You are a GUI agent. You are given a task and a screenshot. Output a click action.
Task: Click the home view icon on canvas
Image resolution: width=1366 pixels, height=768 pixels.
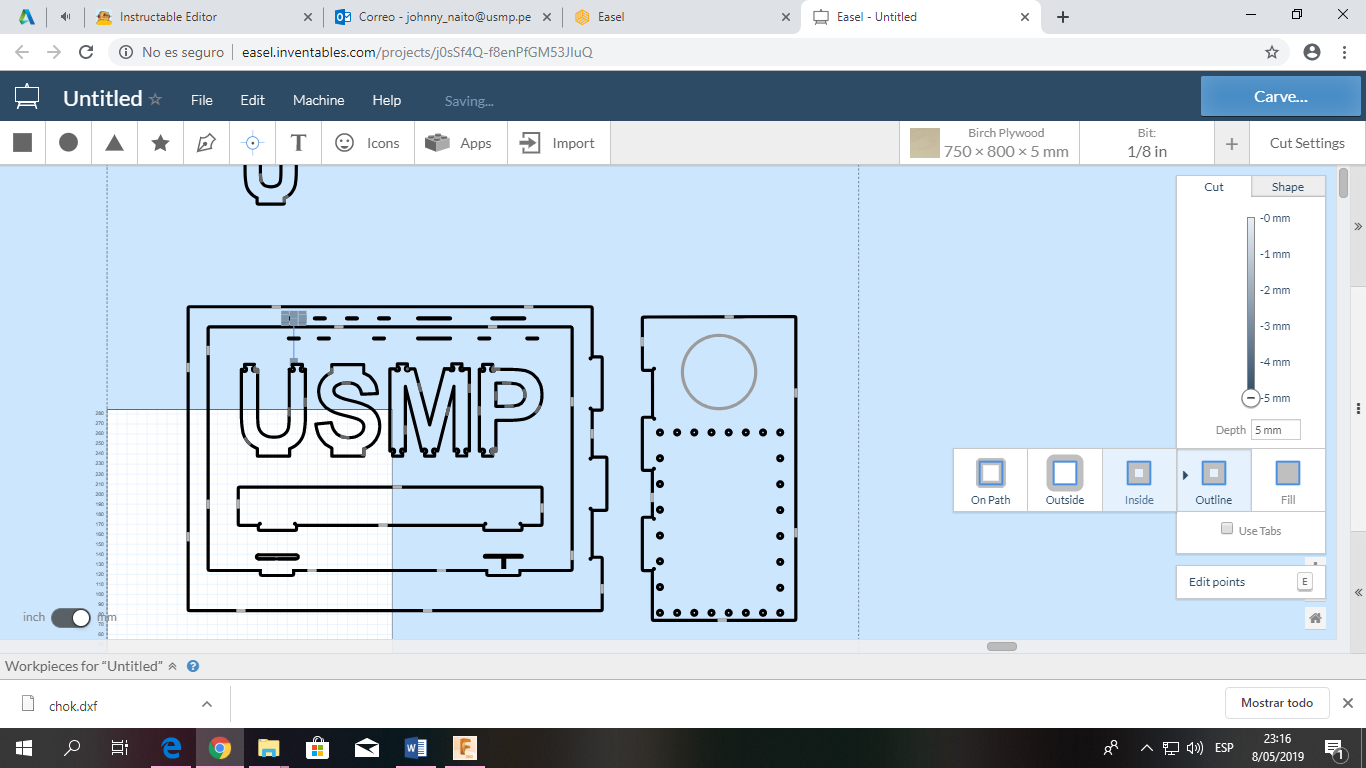pyautogui.click(x=1316, y=618)
